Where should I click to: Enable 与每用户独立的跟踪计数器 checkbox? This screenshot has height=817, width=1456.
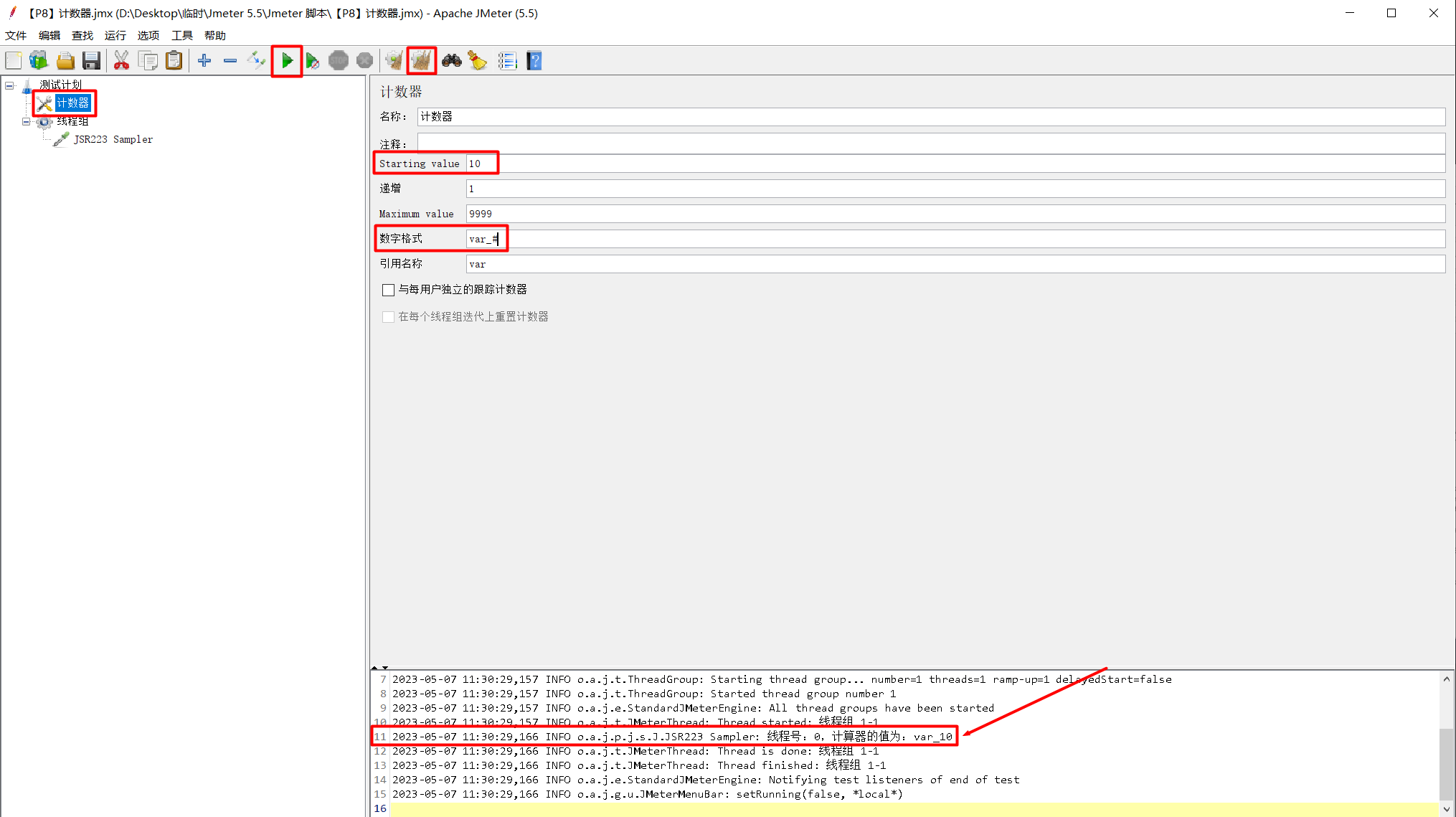click(388, 290)
